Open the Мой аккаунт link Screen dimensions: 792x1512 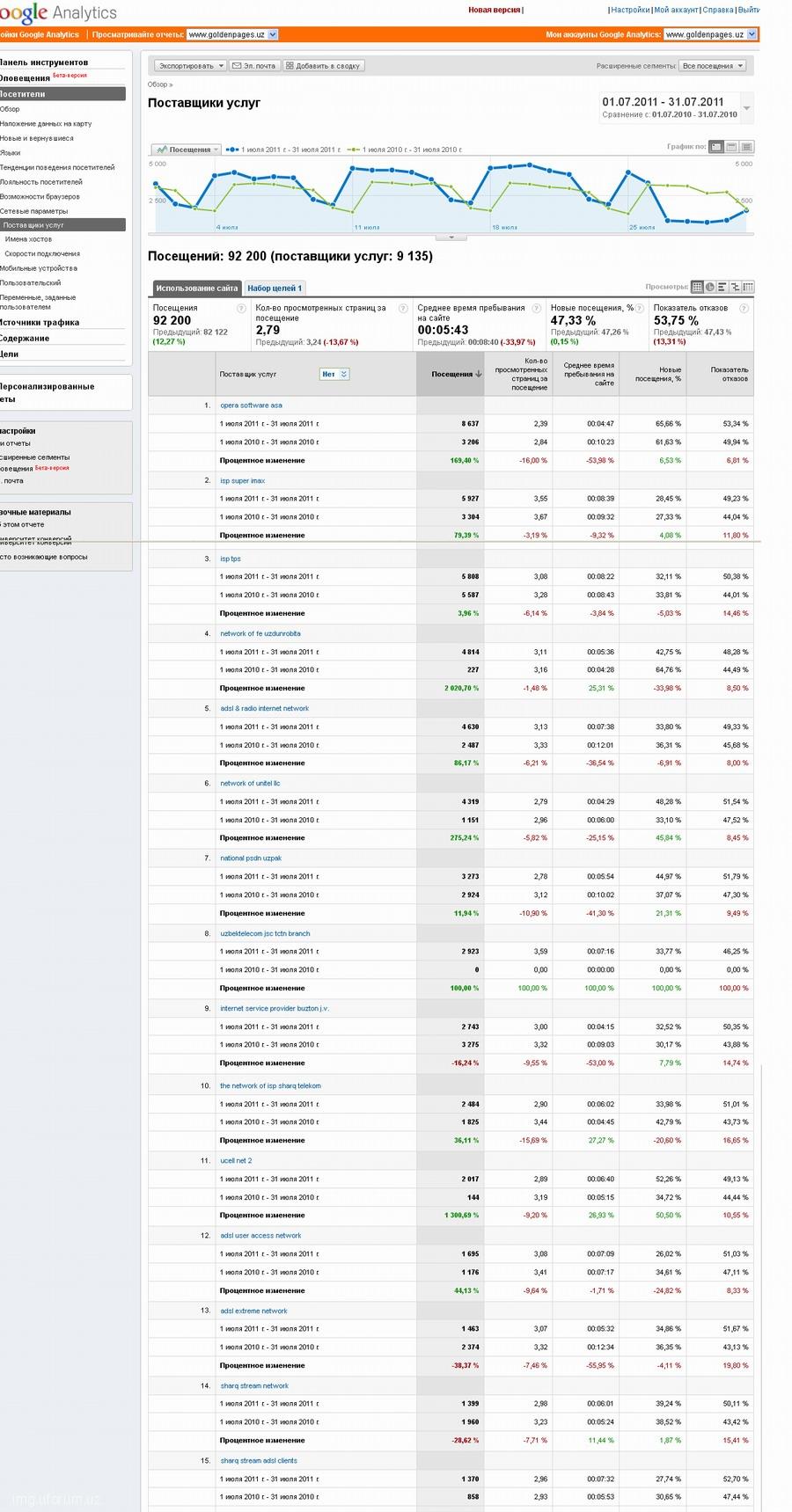tap(676, 10)
